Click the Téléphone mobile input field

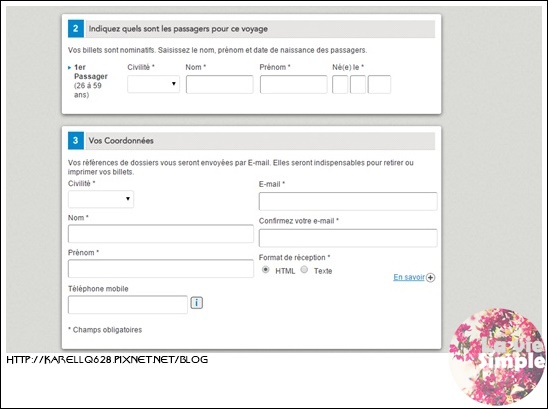128,304
